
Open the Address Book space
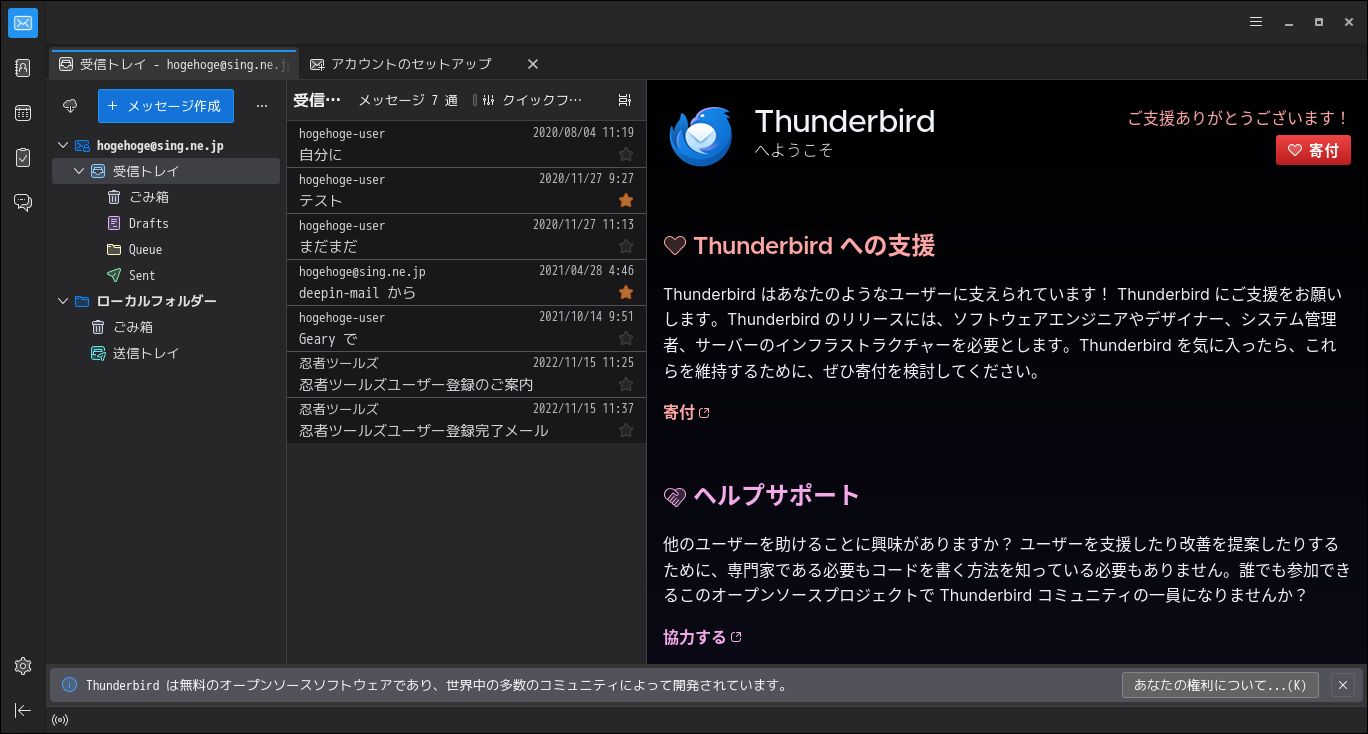pyautogui.click(x=23, y=68)
